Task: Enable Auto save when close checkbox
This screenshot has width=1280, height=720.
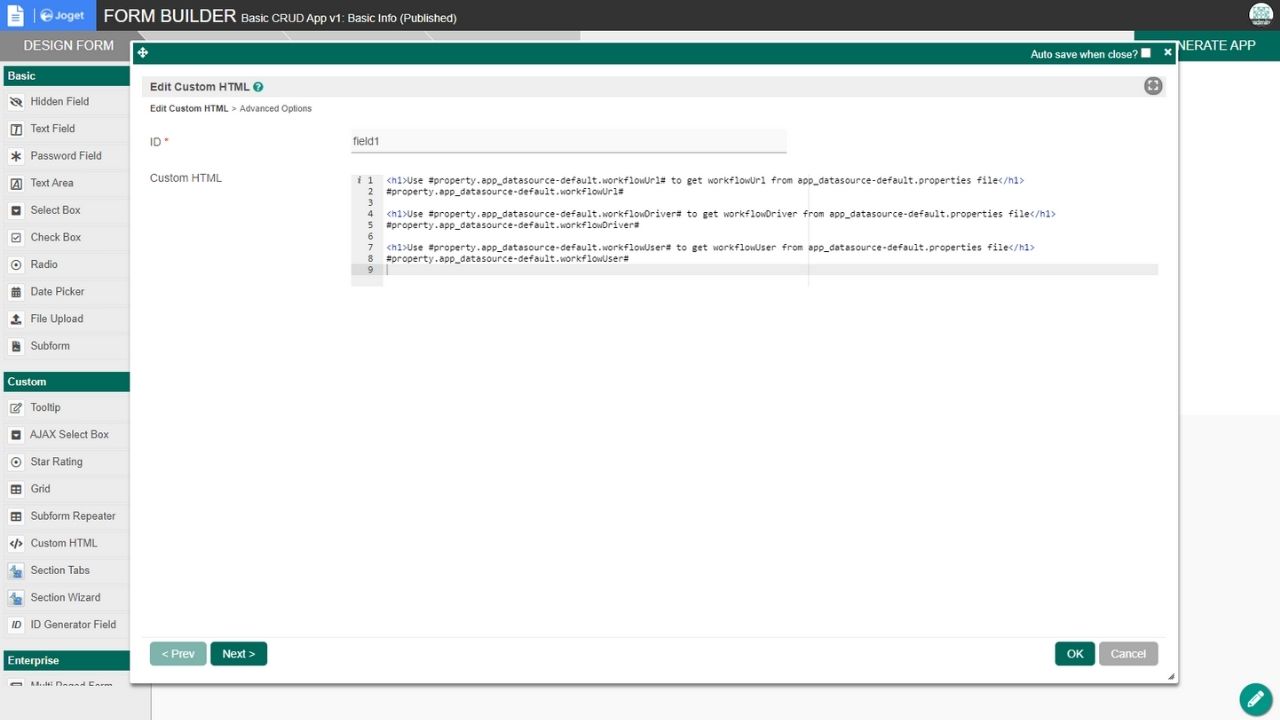Action: click(x=1146, y=53)
